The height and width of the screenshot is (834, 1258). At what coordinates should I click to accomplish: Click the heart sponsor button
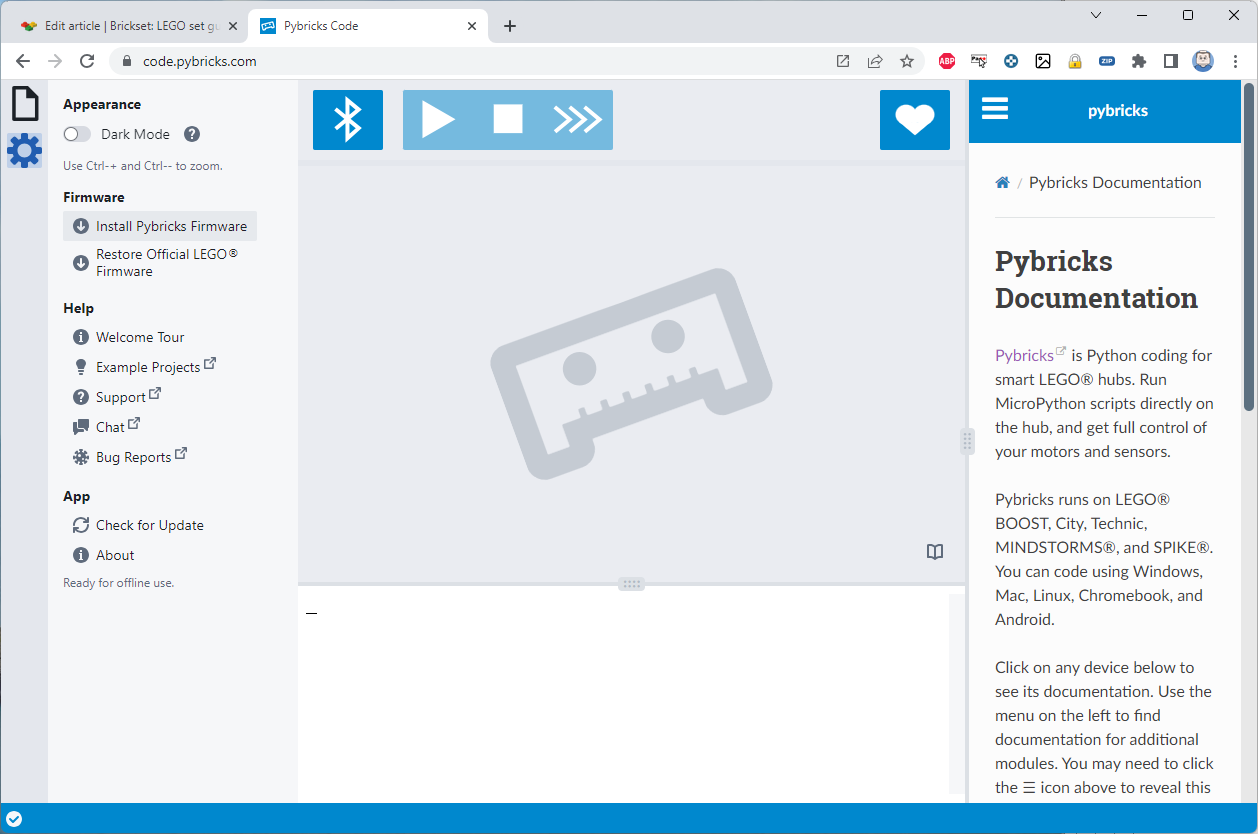pos(914,120)
